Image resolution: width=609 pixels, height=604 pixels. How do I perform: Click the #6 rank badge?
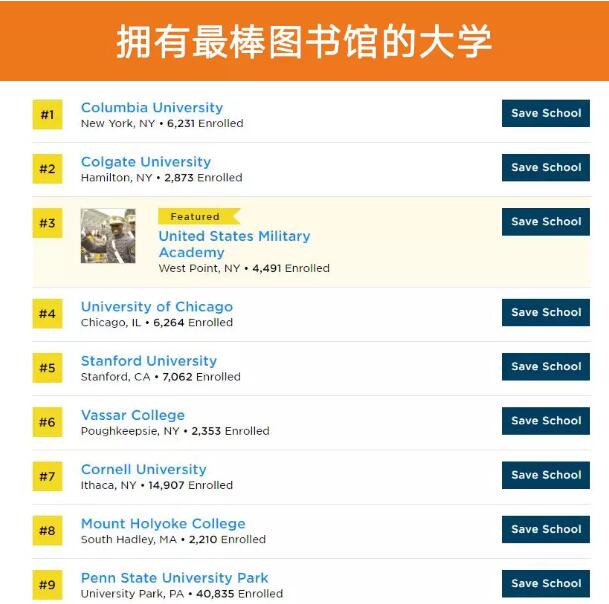pos(47,422)
